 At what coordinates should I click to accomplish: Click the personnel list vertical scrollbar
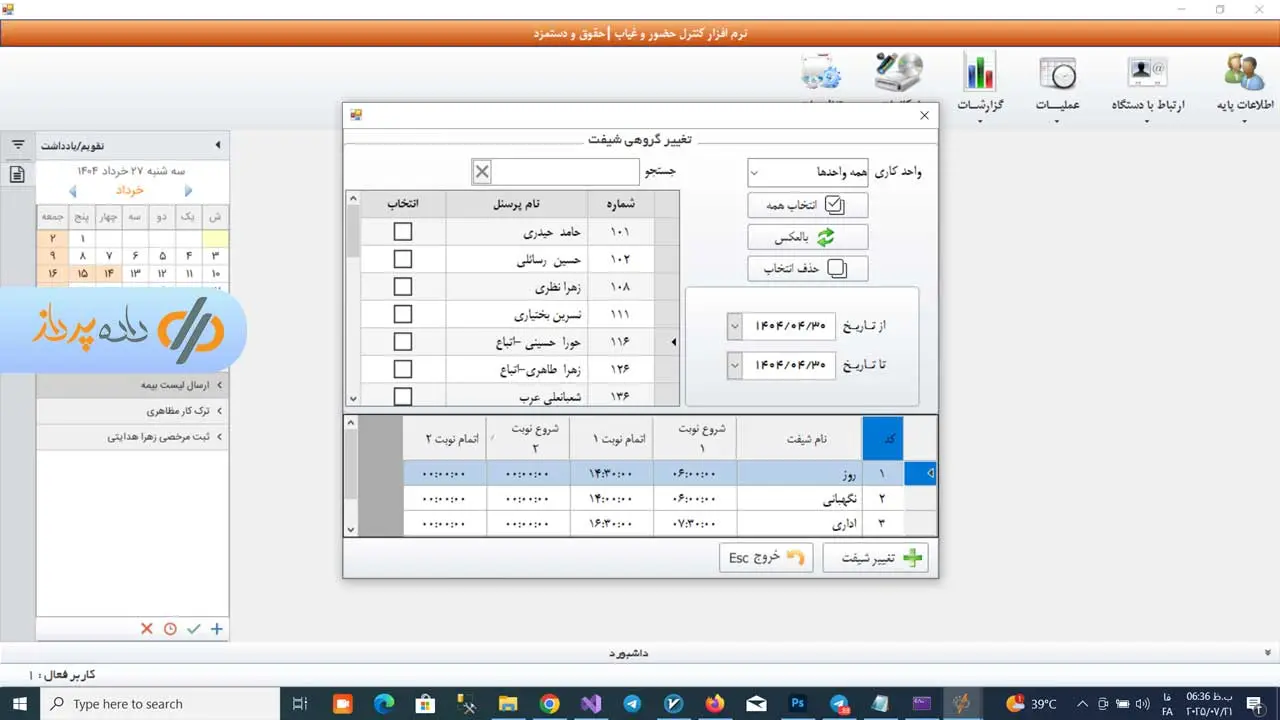point(352,300)
